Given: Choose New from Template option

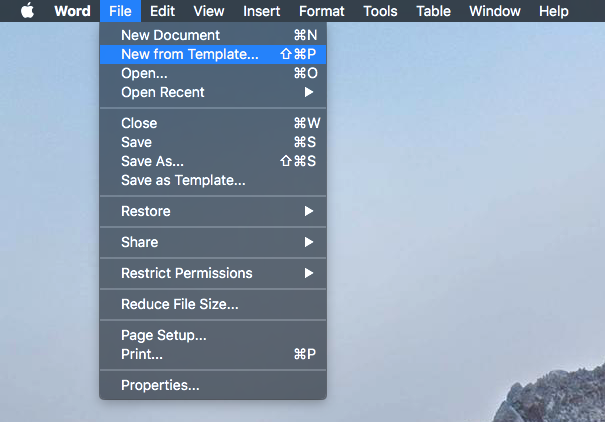Looking at the screenshot, I should 189,54.
